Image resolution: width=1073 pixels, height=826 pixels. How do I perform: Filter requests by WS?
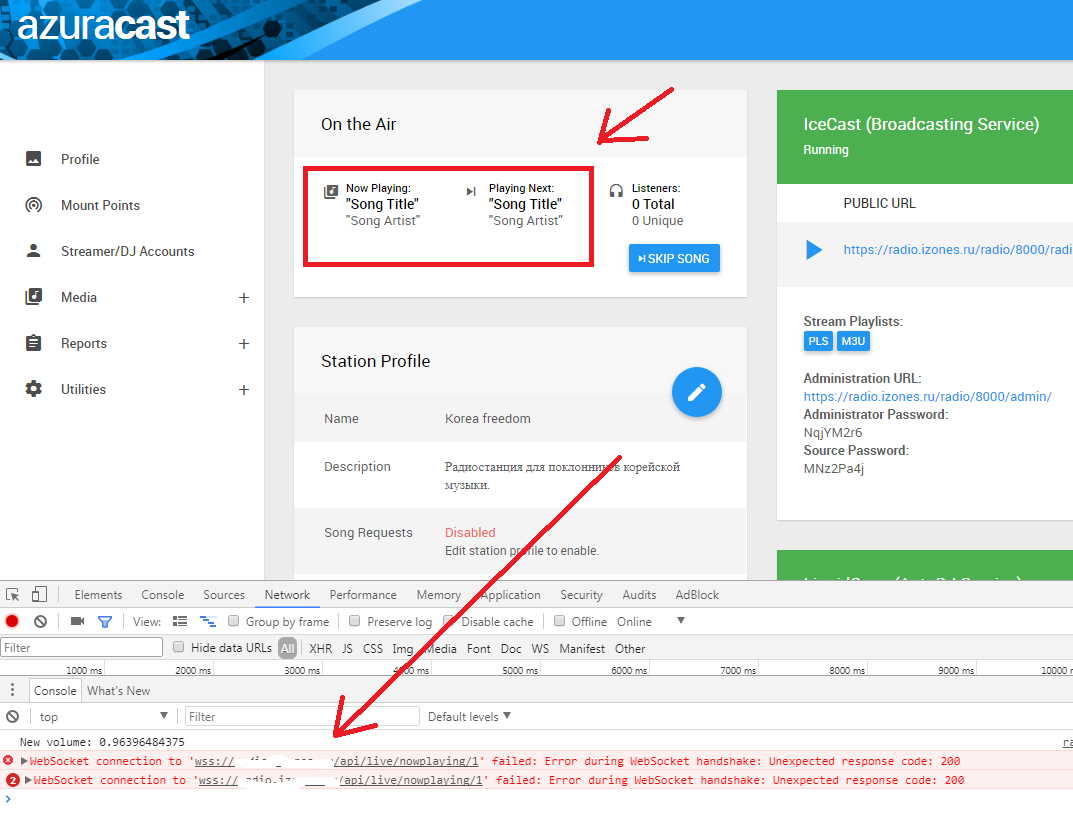(x=540, y=648)
